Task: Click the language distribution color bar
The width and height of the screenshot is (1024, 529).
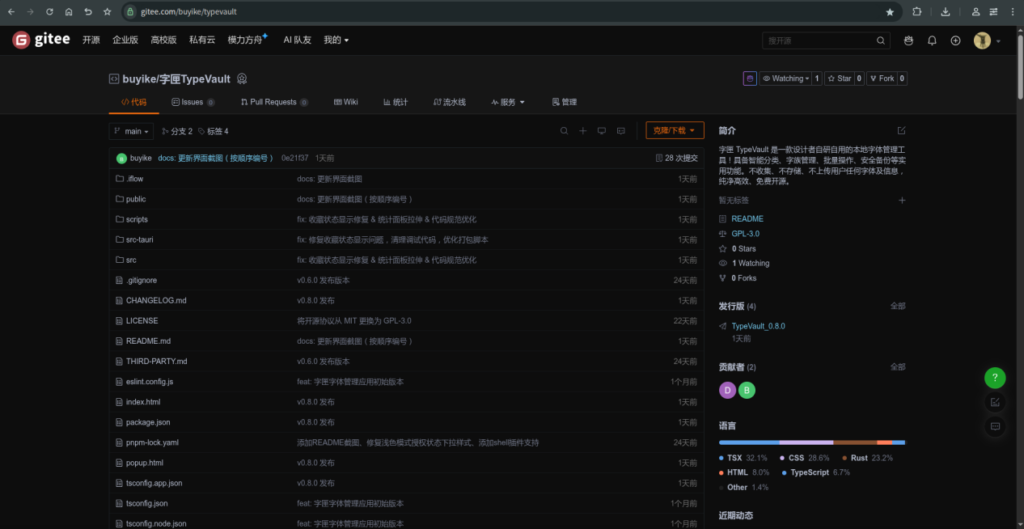Action: [x=812, y=441]
